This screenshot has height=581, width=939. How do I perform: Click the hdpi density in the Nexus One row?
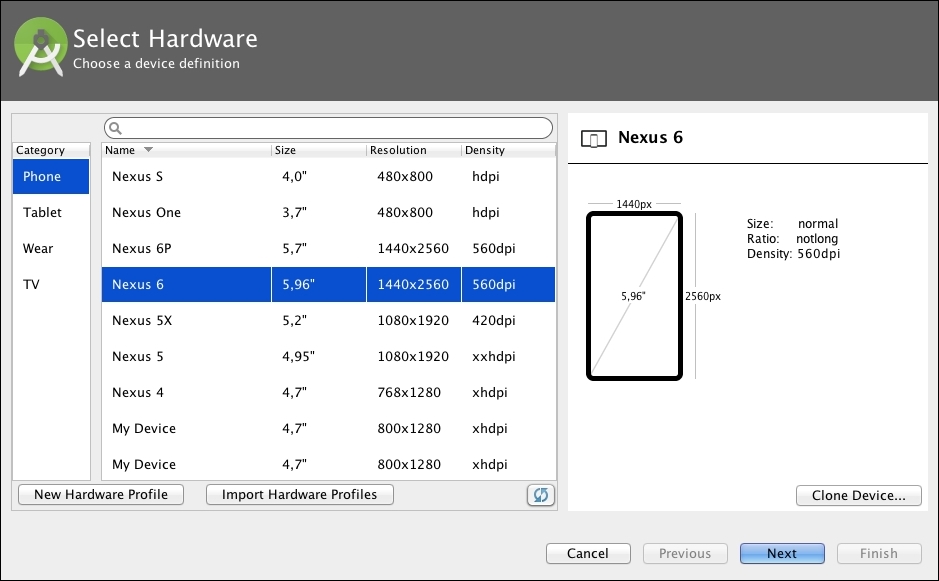[x=486, y=213]
